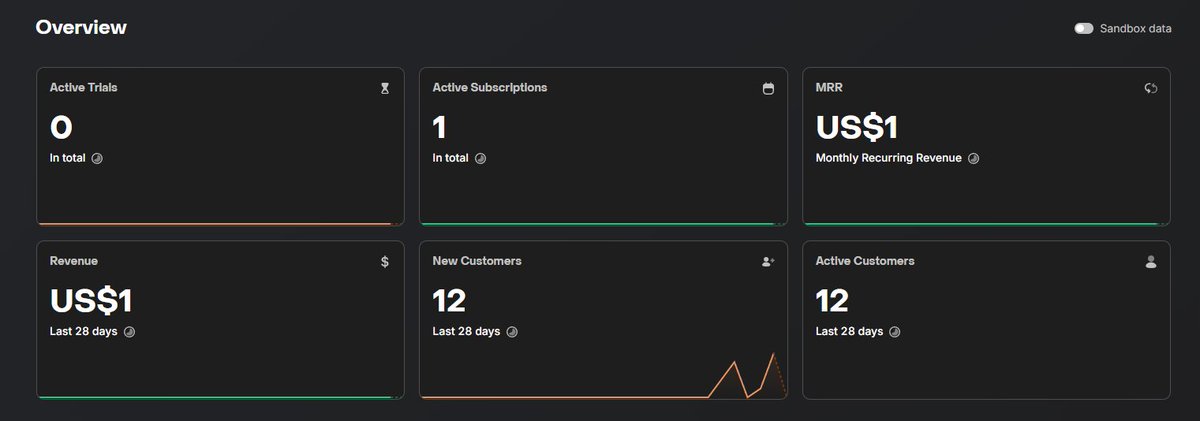1200x421 pixels.
Task: Select the New Customers card title
Action: tap(477, 261)
